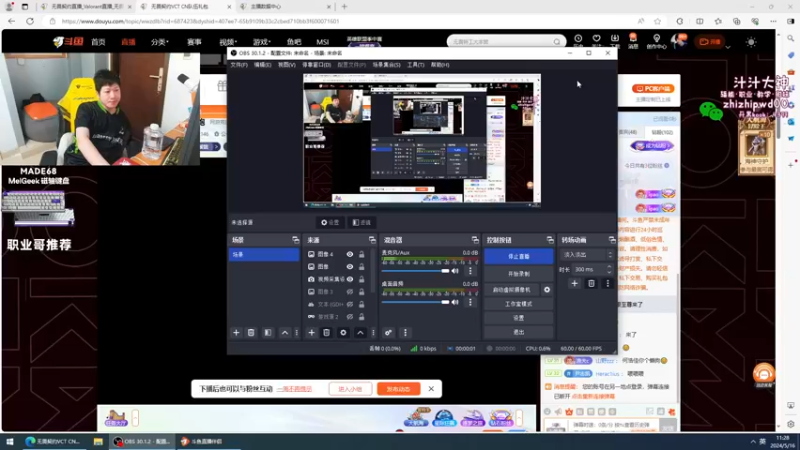
Task: Pop out the 控制按钮 dock panel icon
Action: 549,240
